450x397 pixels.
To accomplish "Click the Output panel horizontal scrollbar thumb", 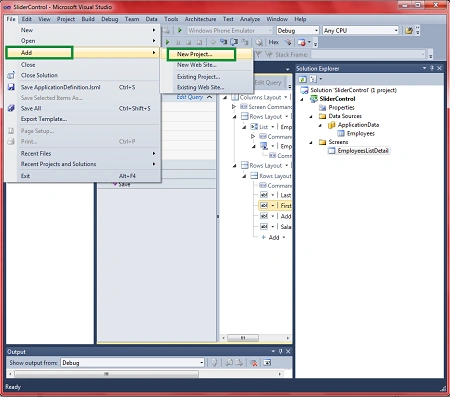I will [106, 374].
